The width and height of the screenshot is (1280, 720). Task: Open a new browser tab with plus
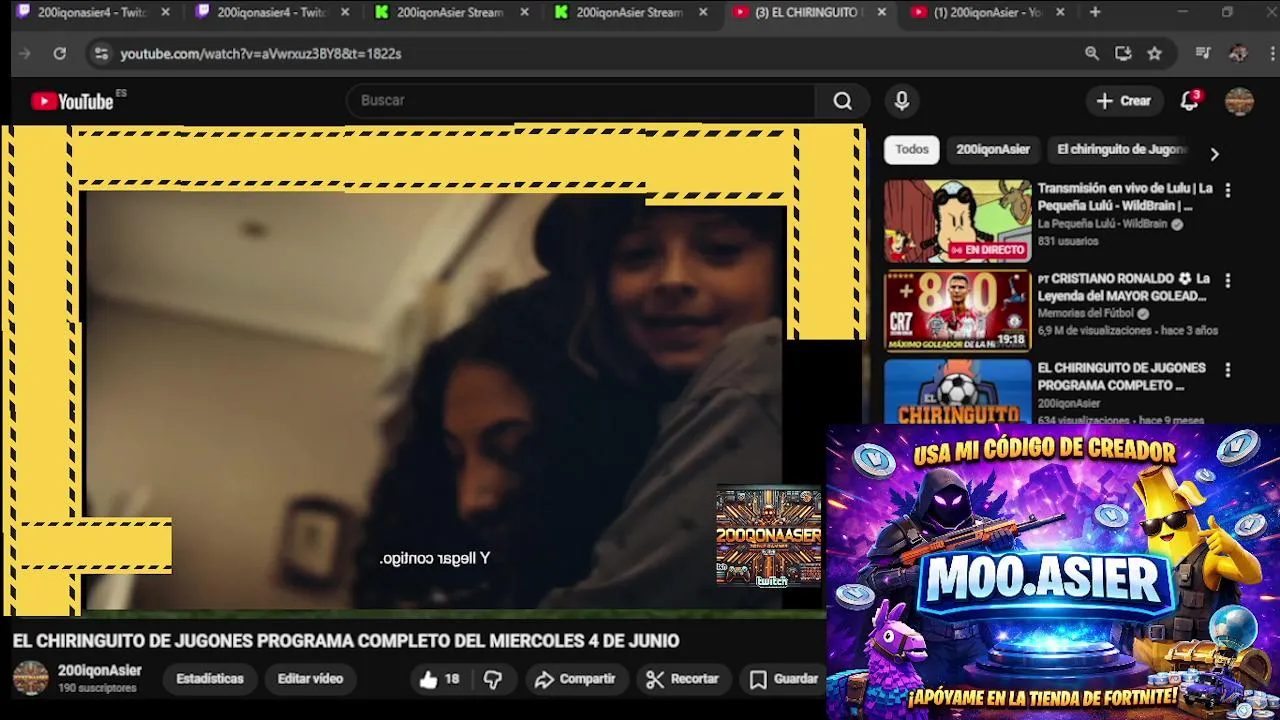[x=1095, y=12]
